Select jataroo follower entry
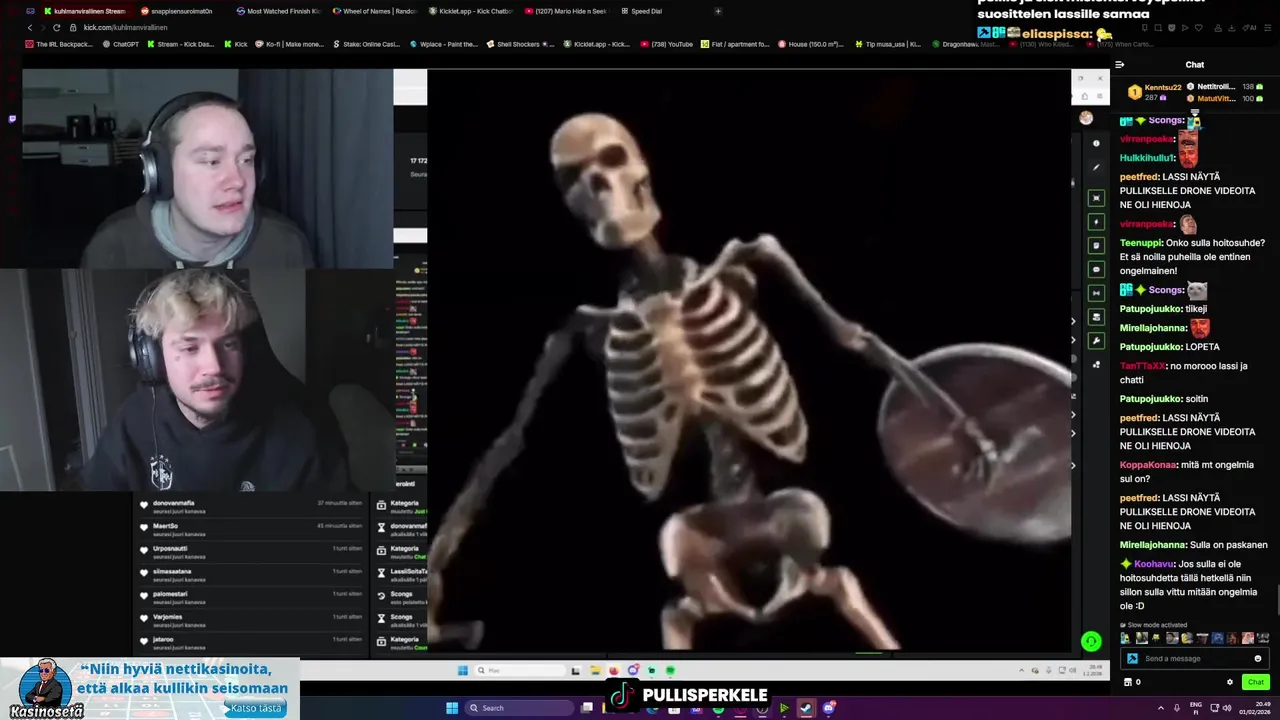 [x=250, y=641]
